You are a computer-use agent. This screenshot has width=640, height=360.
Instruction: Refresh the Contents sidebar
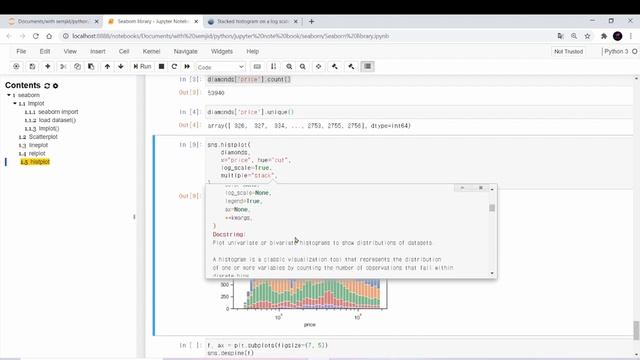(x=47, y=86)
